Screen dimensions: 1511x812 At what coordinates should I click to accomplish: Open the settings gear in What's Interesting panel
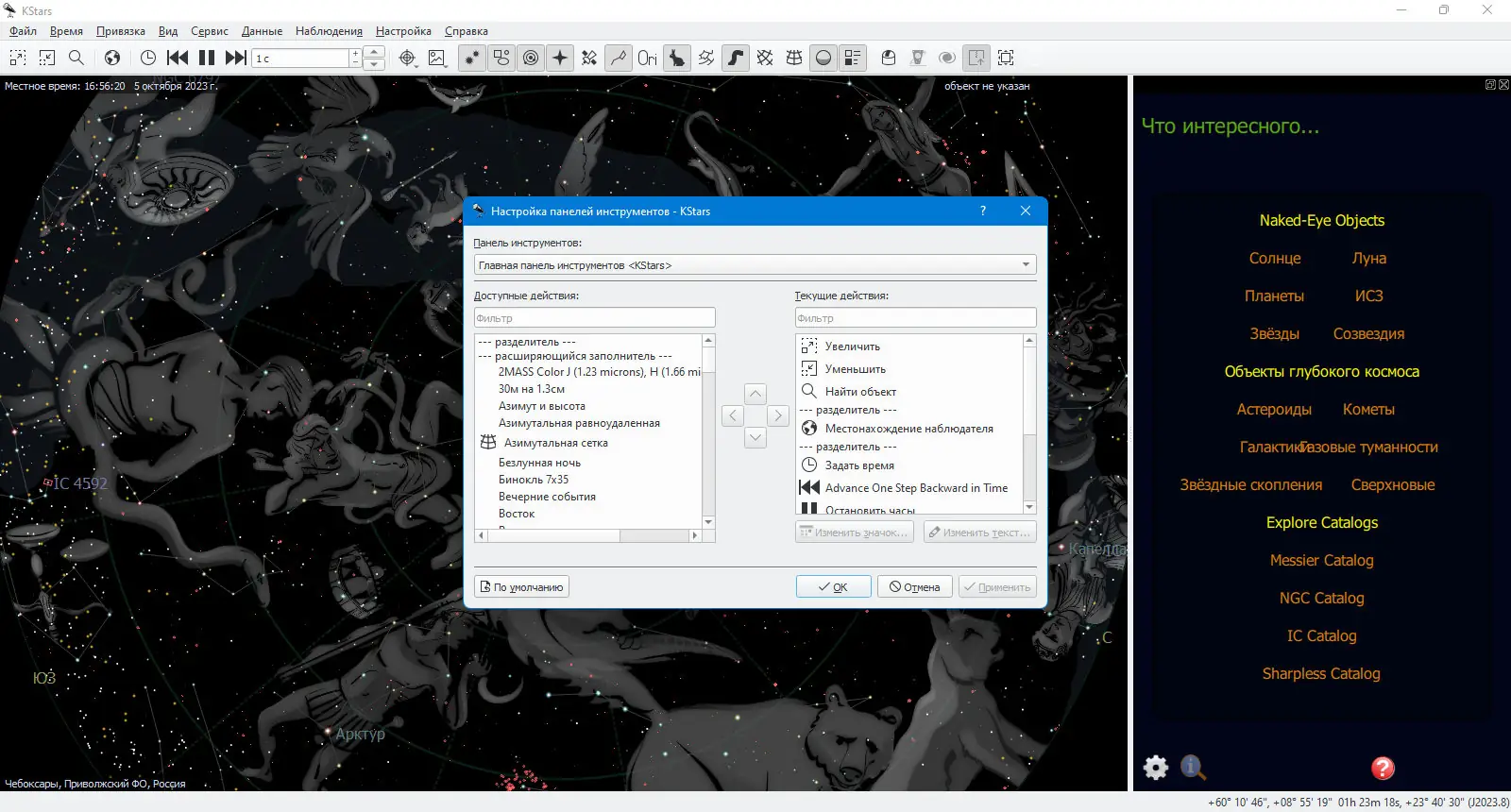1156,768
